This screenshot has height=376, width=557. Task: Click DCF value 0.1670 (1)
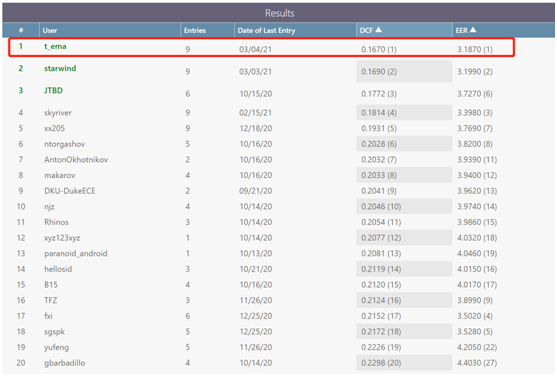pos(379,49)
